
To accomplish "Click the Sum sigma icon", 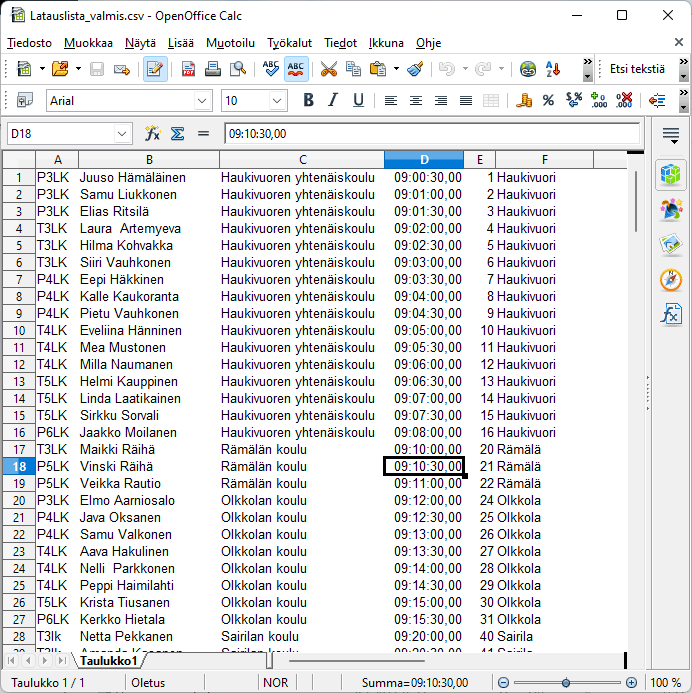I will click(177, 134).
